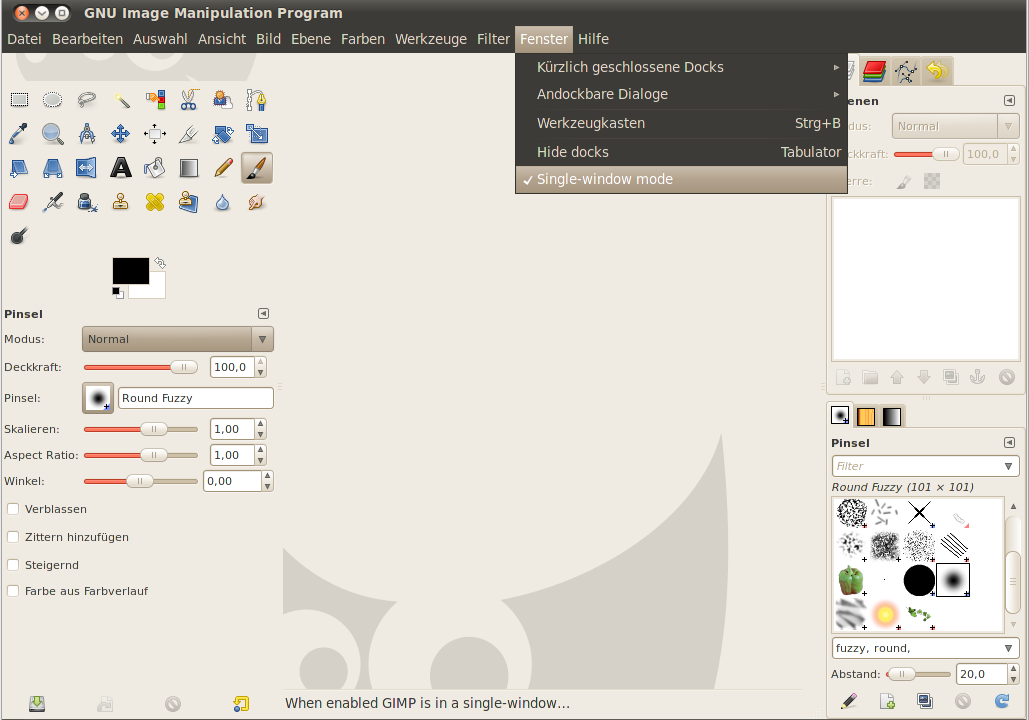Choose the Clone stamp tool
Viewport: 1029px width, 720px height.
point(120,201)
